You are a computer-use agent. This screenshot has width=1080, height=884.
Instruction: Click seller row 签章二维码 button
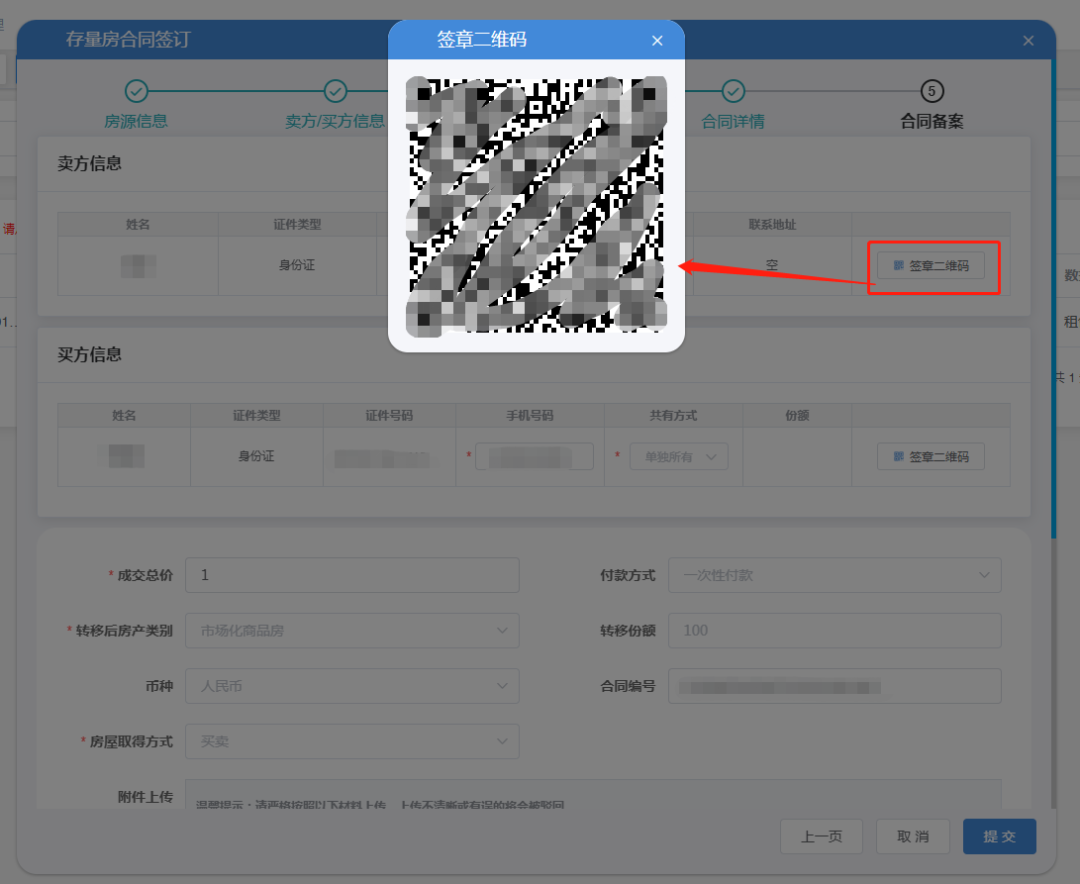pos(931,265)
